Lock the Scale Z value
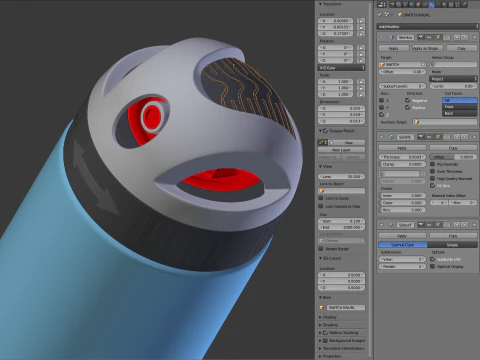 (x=361, y=94)
